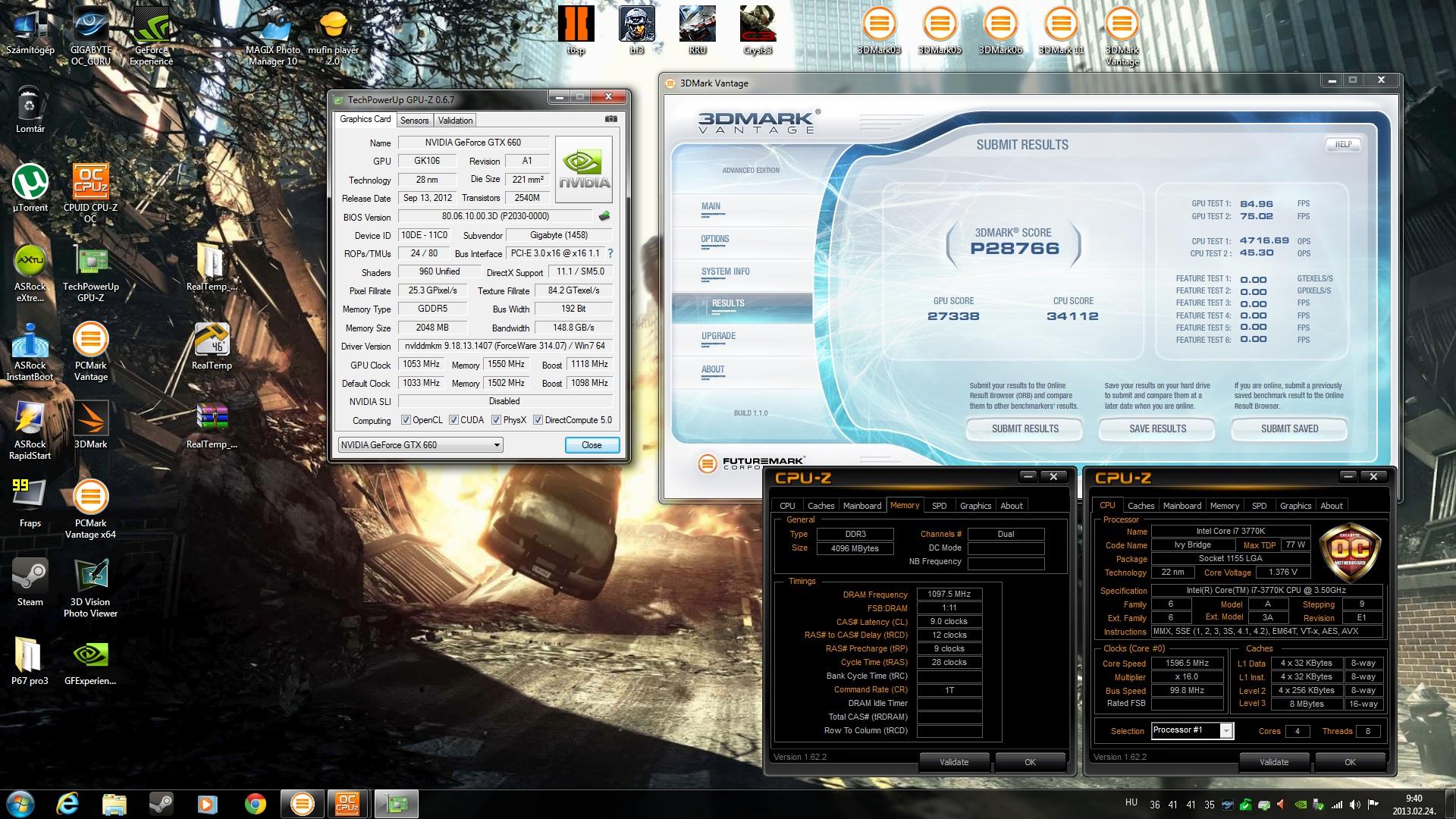Open the NVIDIA GeForce GTX 660 dropdown
The image size is (1456, 819).
click(x=497, y=445)
